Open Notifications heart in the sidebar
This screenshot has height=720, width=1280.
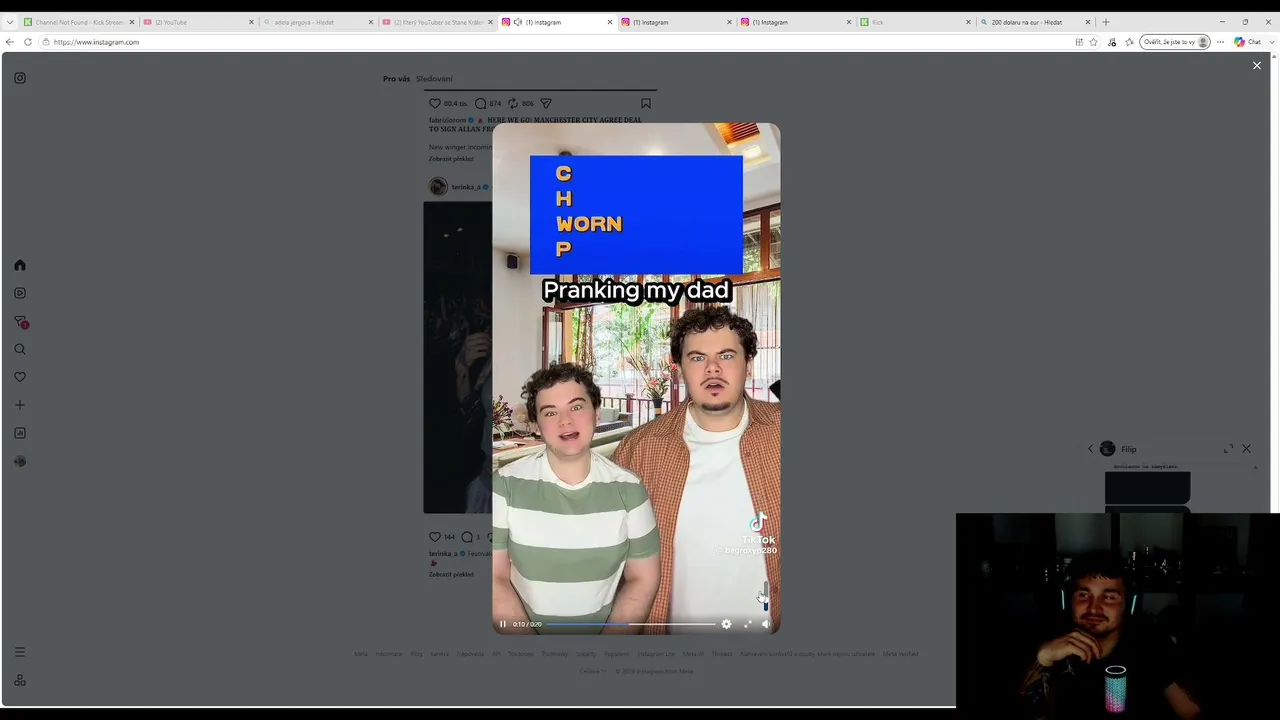(20, 377)
